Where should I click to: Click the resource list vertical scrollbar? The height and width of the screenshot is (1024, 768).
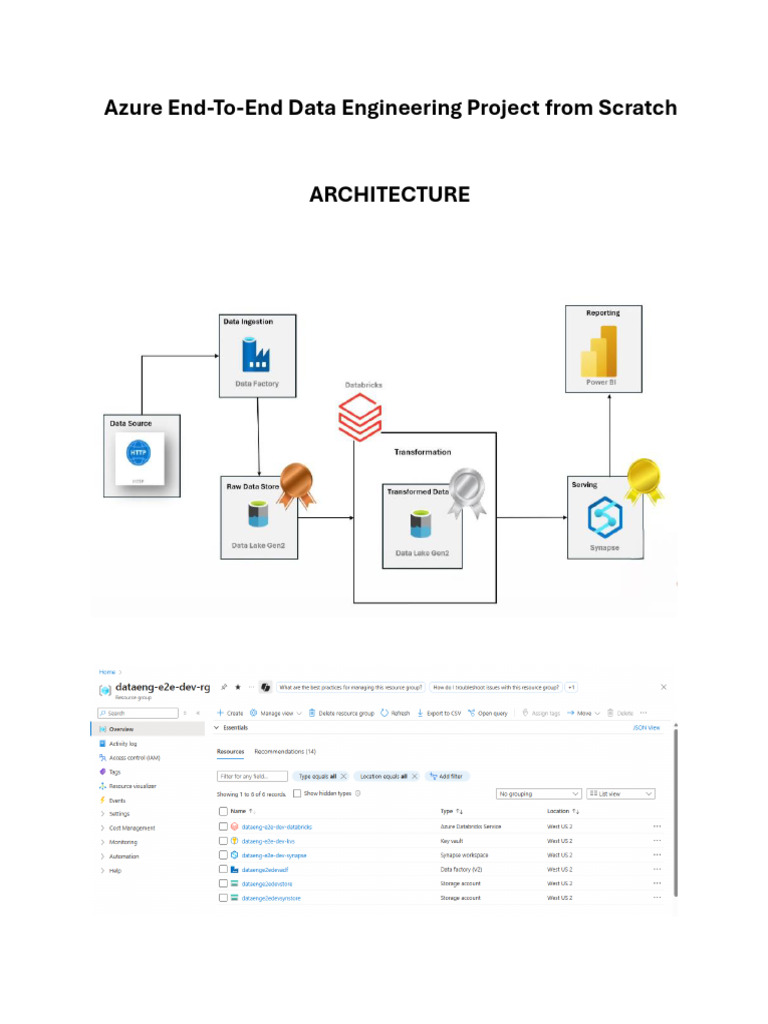click(x=675, y=810)
